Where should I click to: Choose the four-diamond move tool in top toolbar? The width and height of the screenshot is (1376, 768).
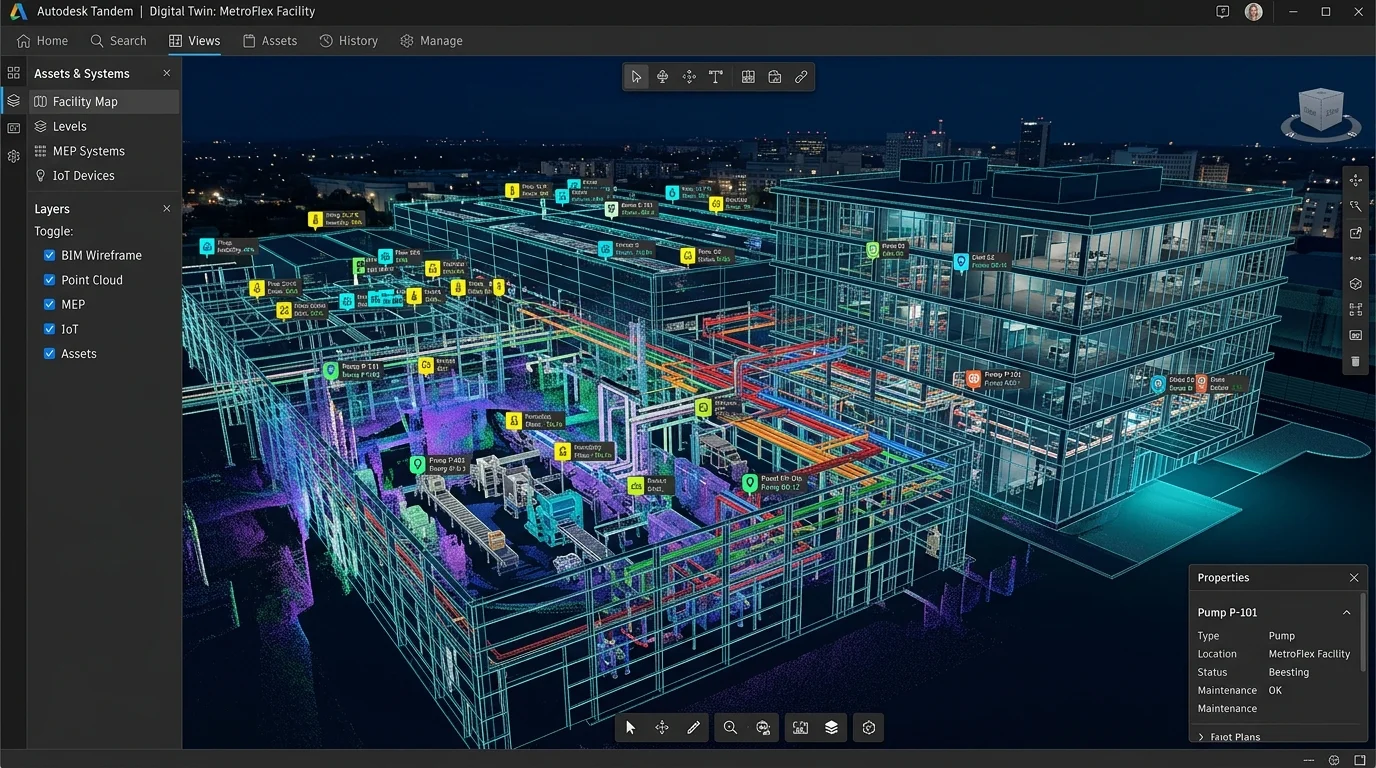[689, 77]
